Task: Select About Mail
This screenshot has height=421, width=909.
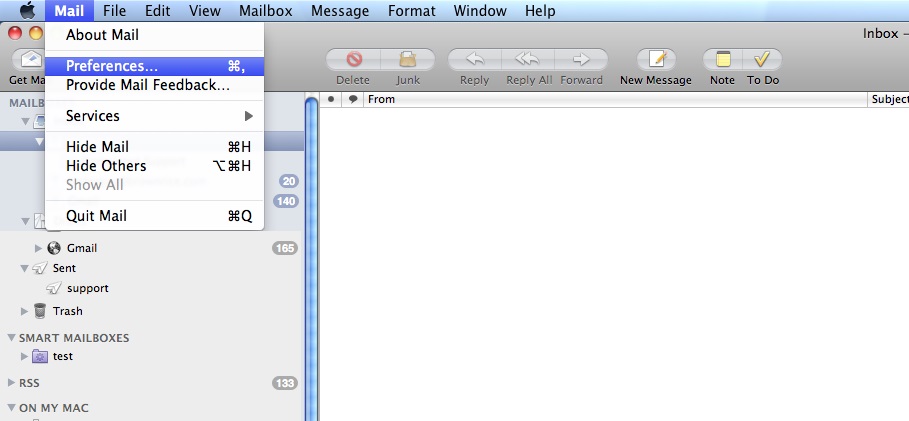Action: [x=154, y=35]
